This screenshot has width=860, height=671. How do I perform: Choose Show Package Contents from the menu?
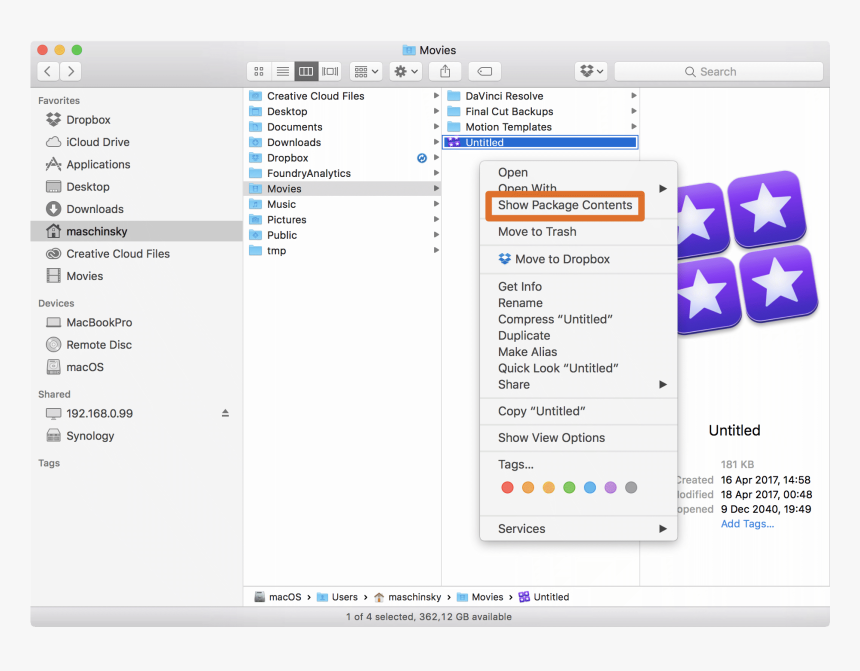(565, 205)
